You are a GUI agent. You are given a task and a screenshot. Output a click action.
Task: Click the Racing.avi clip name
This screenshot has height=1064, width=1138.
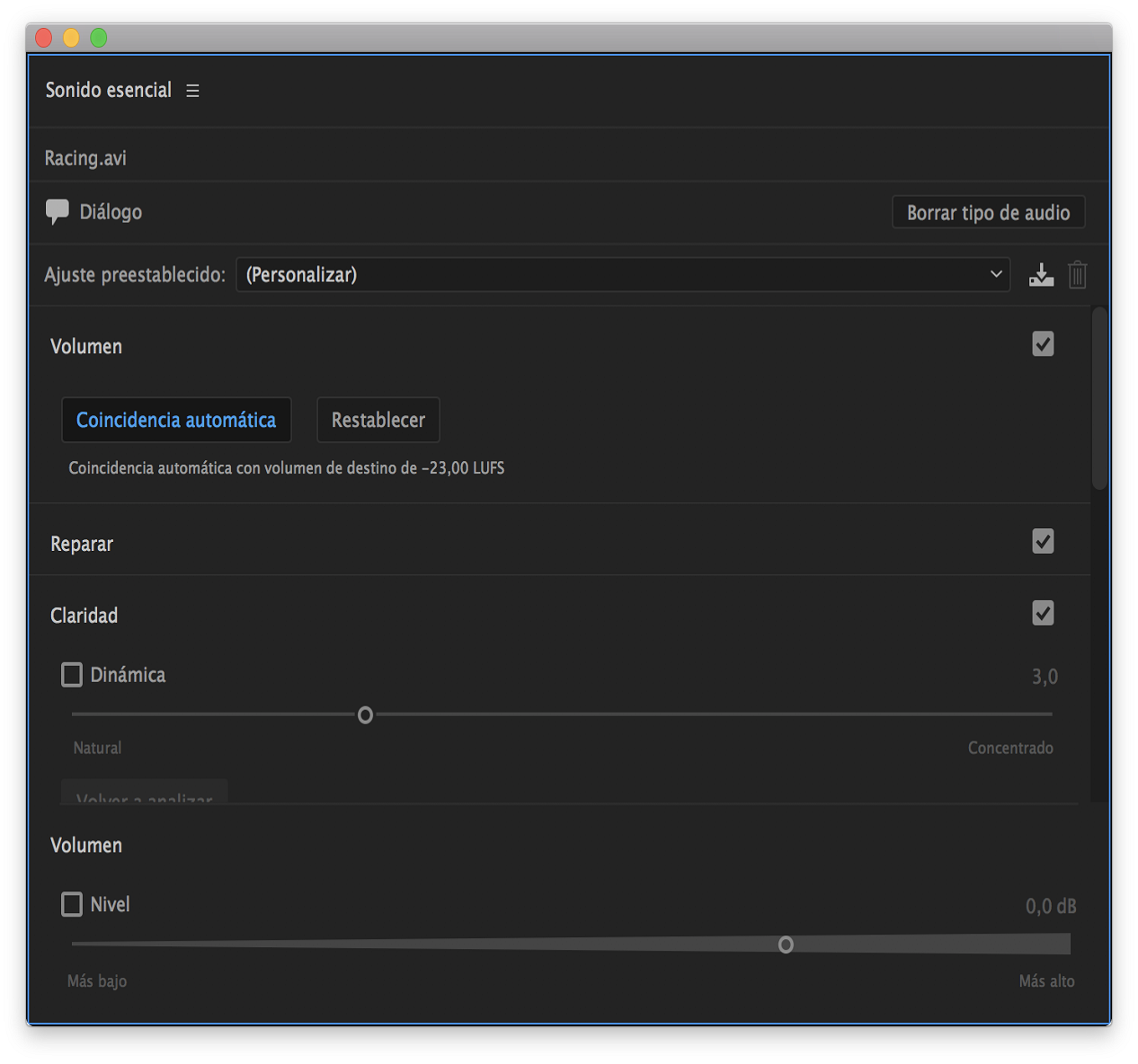coord(85,158)
